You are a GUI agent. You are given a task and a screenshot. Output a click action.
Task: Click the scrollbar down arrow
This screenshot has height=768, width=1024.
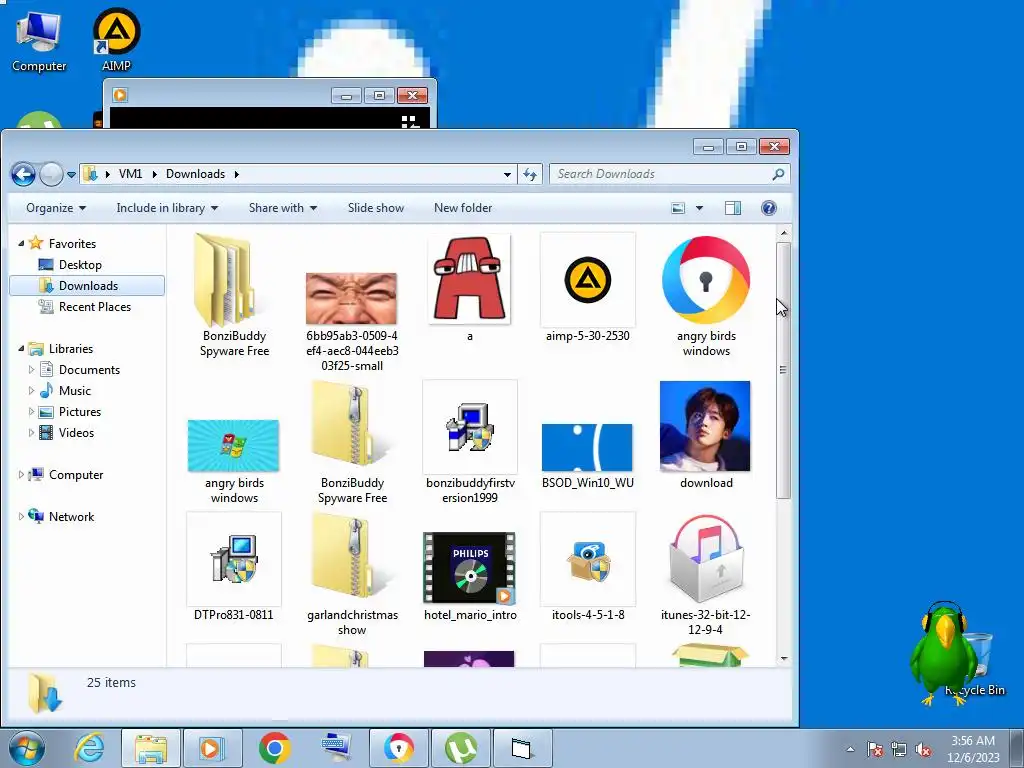(x=784, y=658)
